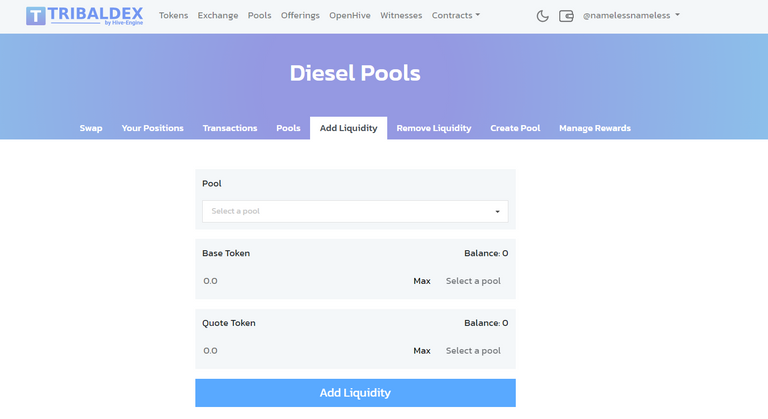
Task: Toggle dark mode with the moon icon
Action: (x=542, y=16)
